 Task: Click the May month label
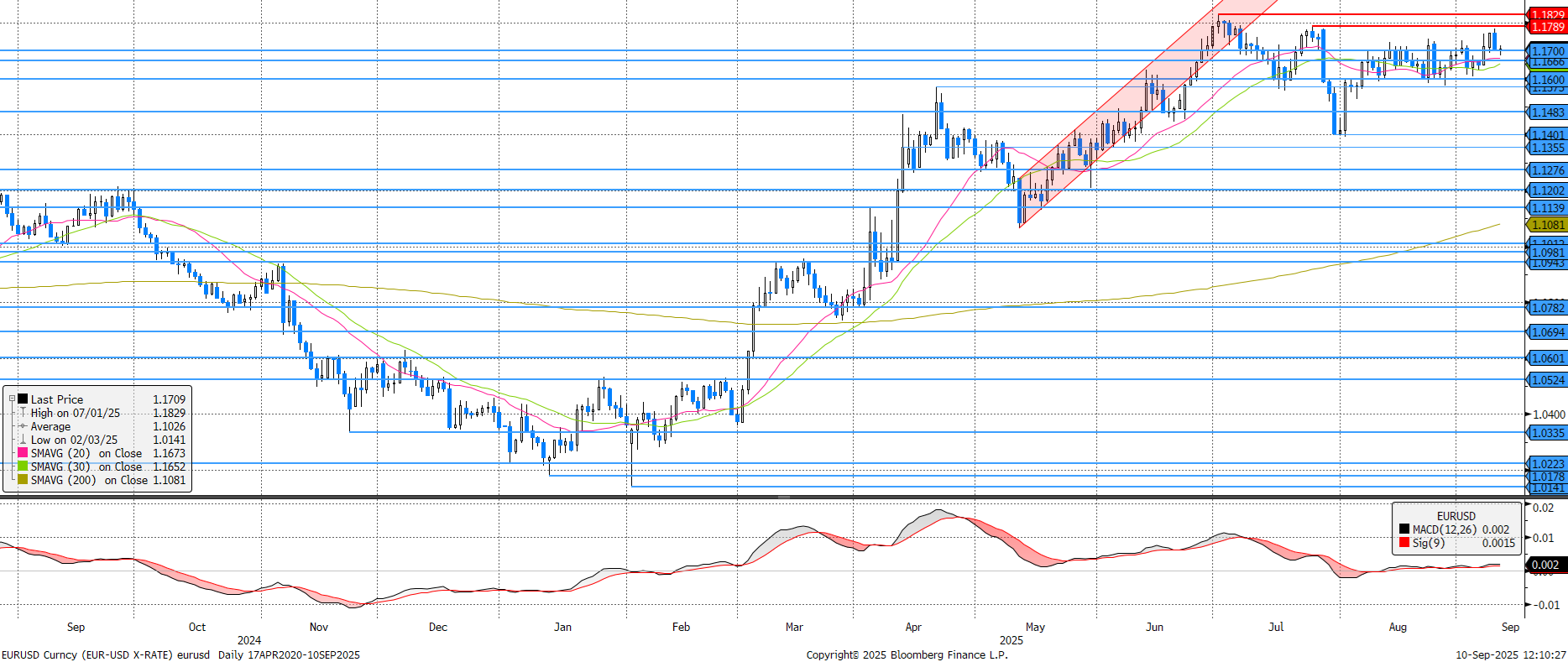pos(1035,627)
